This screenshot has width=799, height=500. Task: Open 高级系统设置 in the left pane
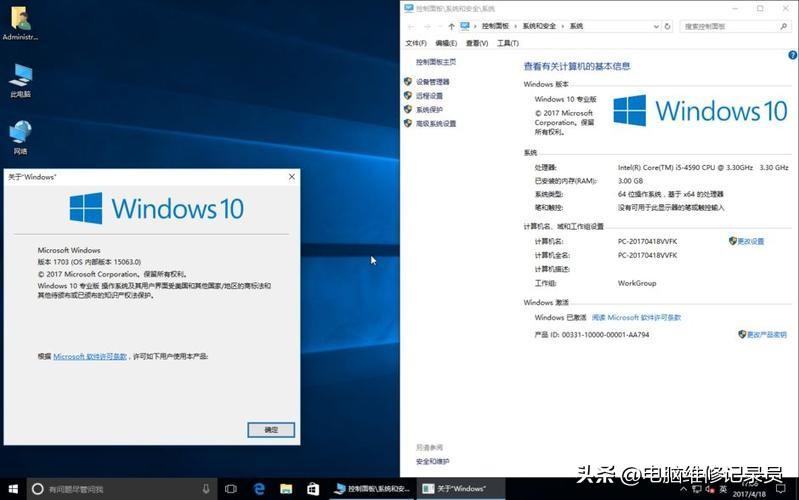pyautogui.click(x=436, y=123)
